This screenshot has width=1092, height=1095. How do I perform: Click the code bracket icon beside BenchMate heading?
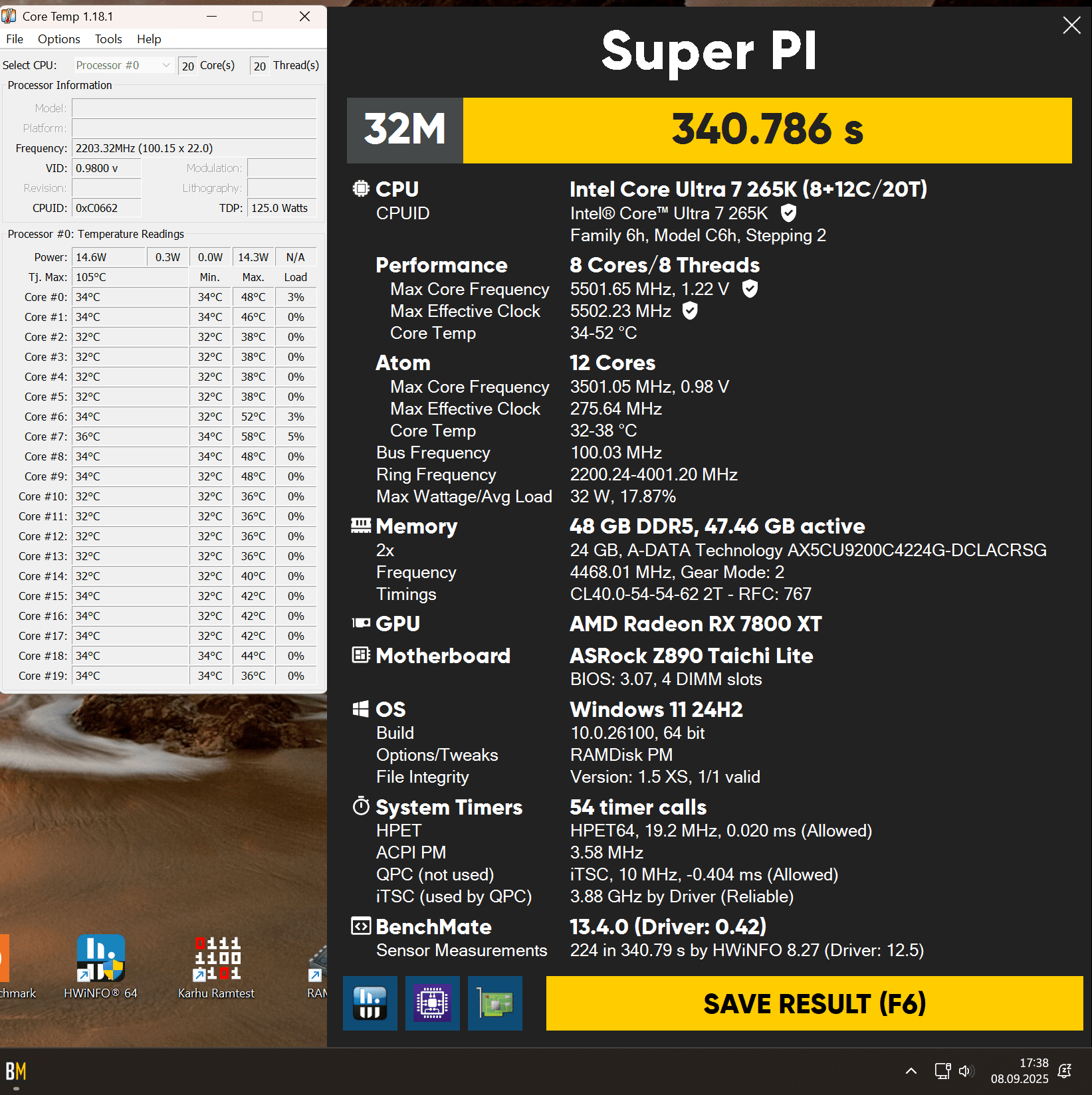tap(361, 926)
